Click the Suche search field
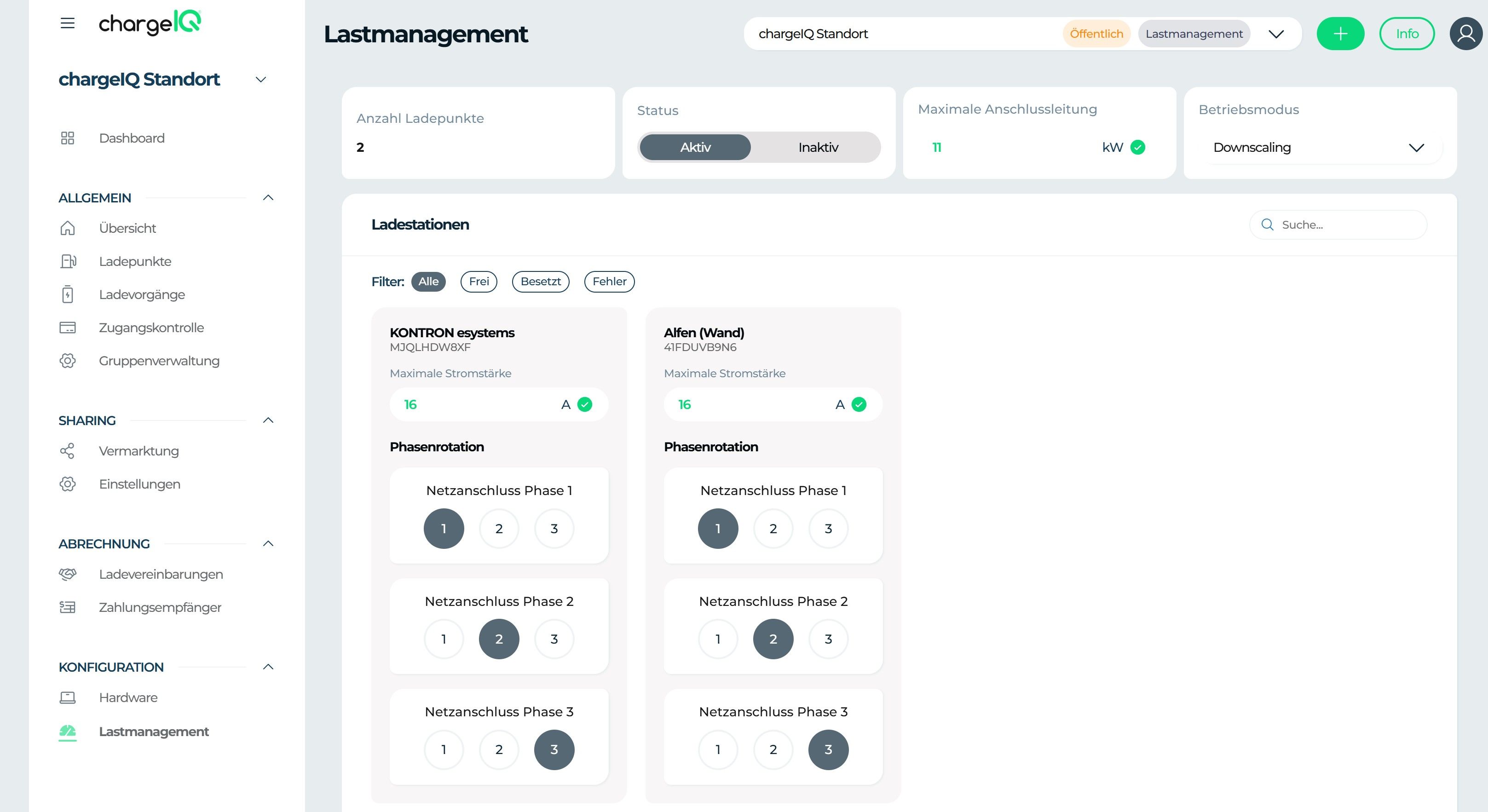 tap(1338, 225)
